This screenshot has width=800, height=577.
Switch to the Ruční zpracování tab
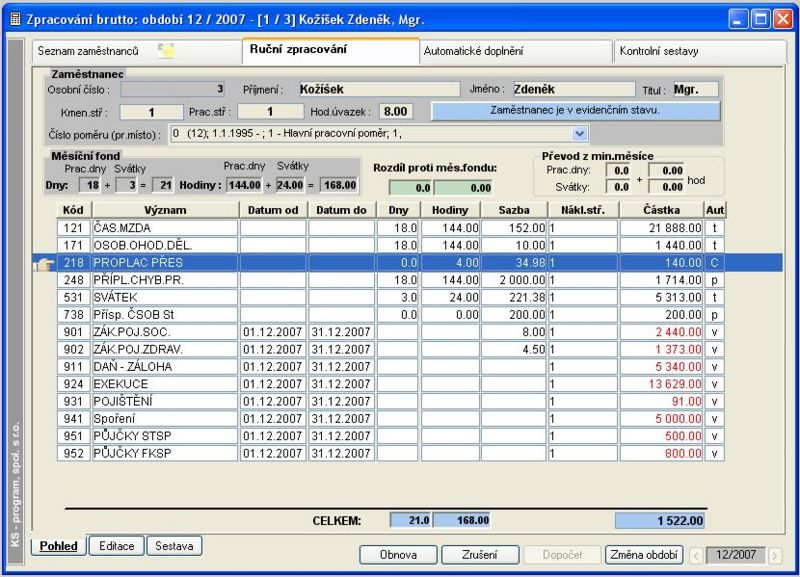tap(331, 50)
